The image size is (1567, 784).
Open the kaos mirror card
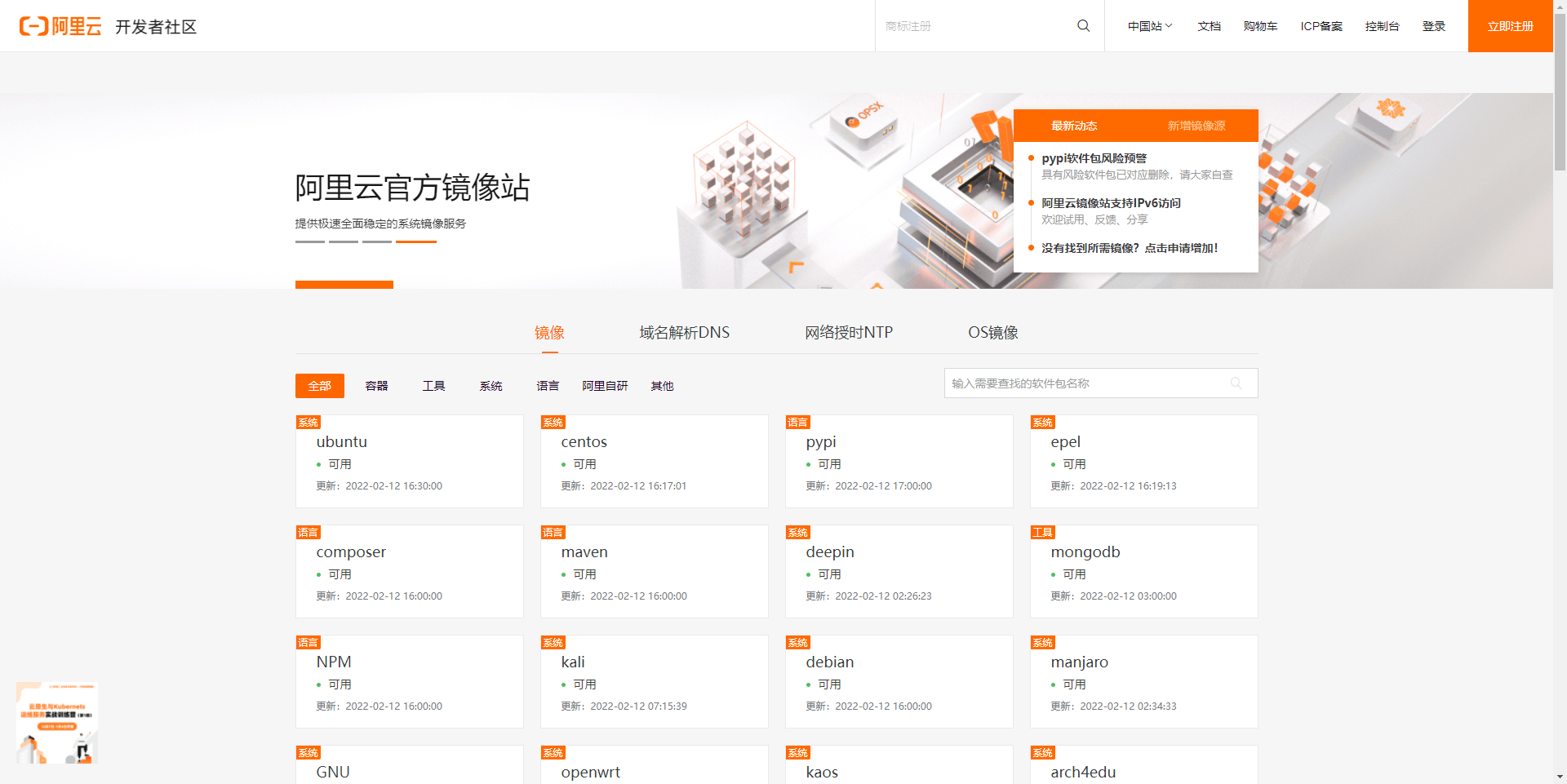point(899,764)
